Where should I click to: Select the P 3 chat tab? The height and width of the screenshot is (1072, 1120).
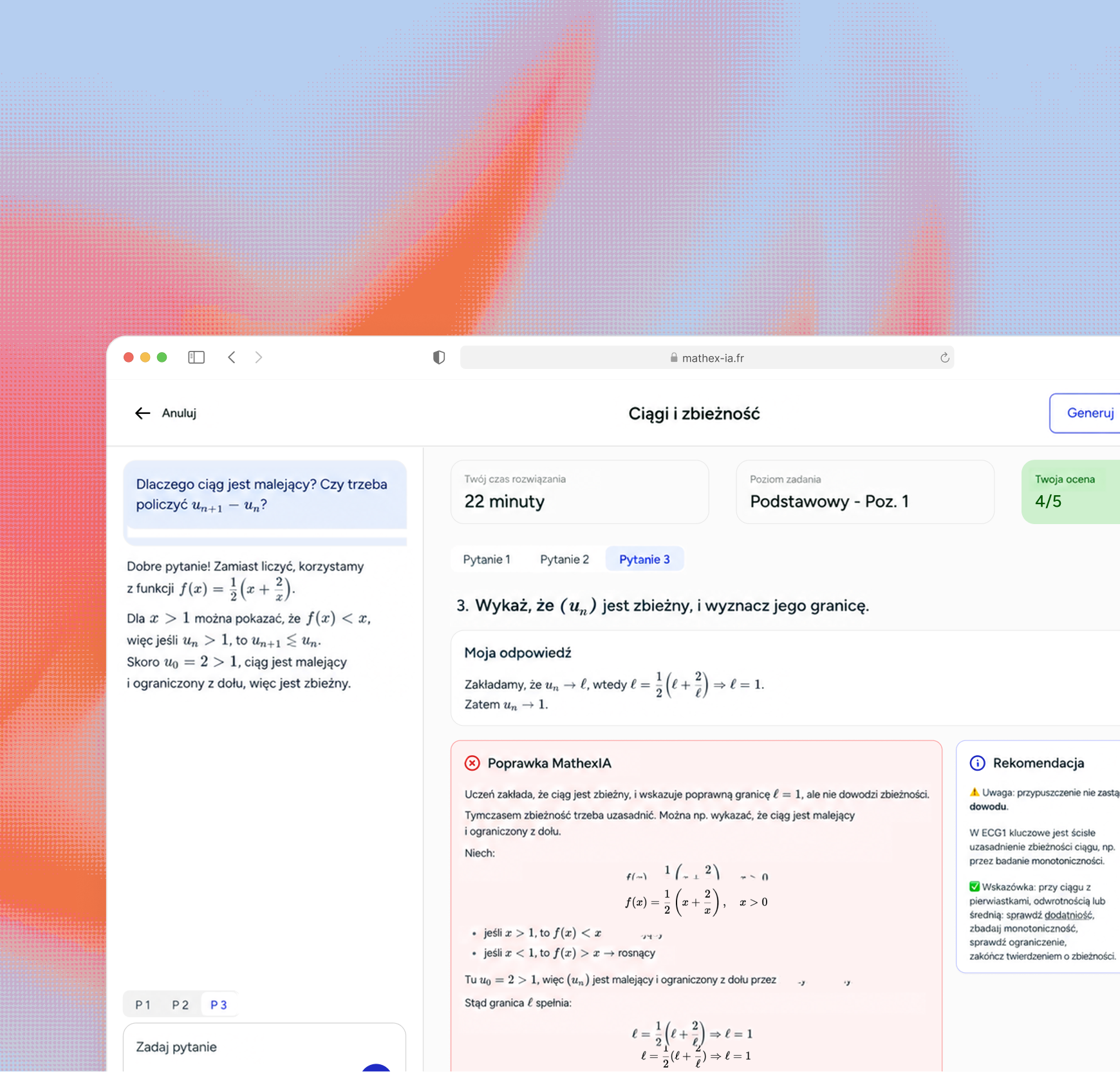tap(219, 1005)
